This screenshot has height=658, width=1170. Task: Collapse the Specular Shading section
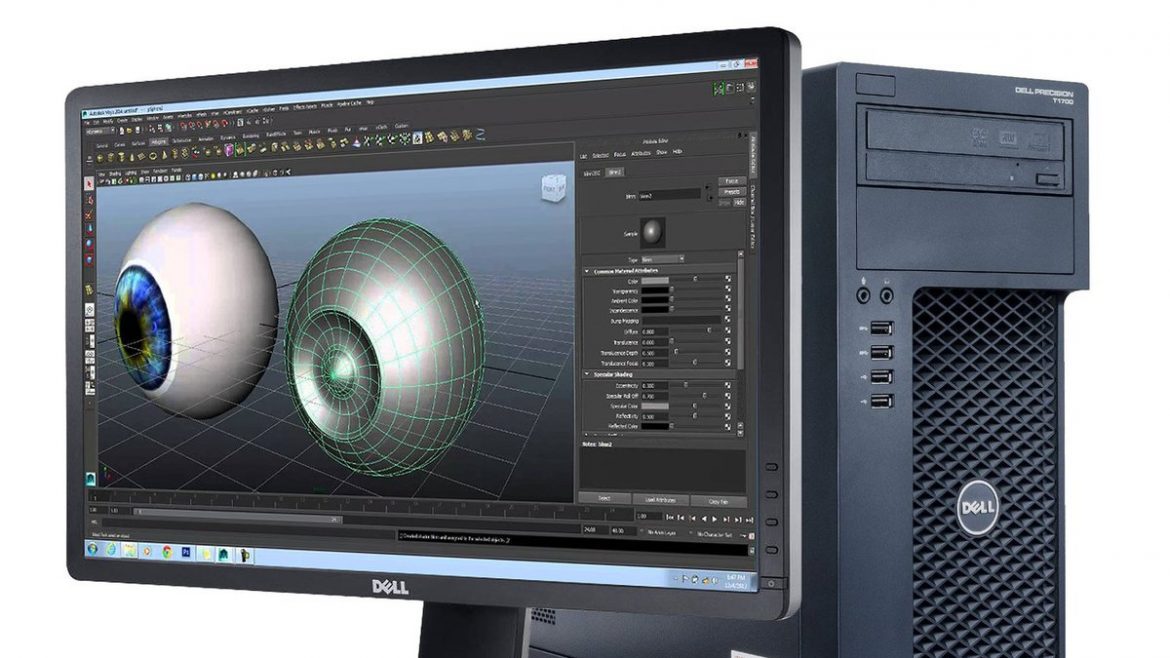pos(587,374)
